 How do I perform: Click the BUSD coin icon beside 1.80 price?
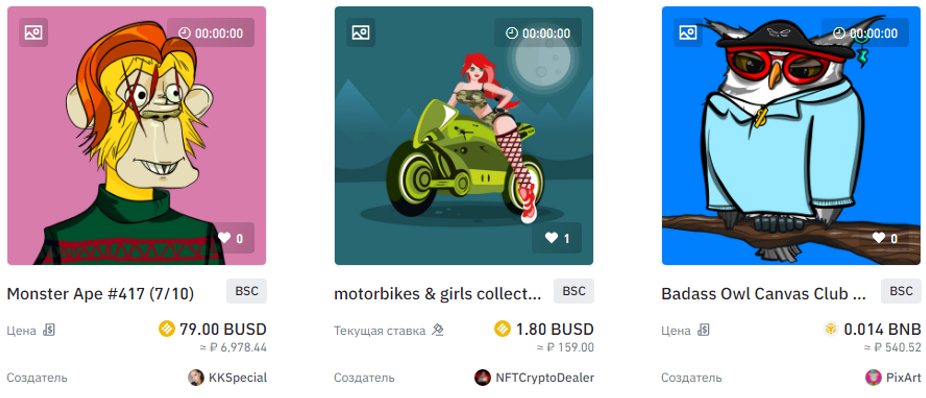pyautogui.click(x=502, y=329)
